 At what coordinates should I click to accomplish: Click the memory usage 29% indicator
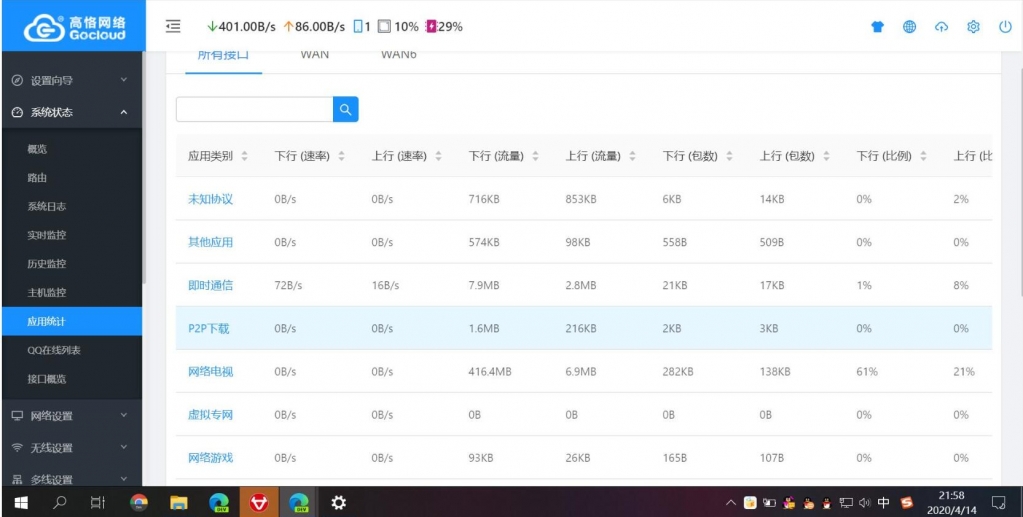click(444, 27)
